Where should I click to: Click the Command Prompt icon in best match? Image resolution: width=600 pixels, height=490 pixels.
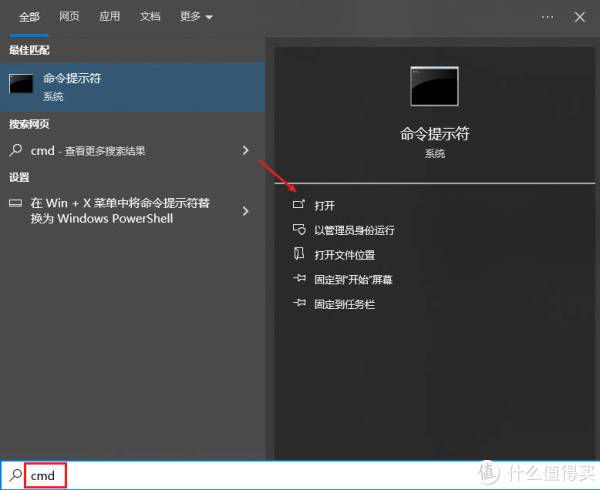coord(22,85)
